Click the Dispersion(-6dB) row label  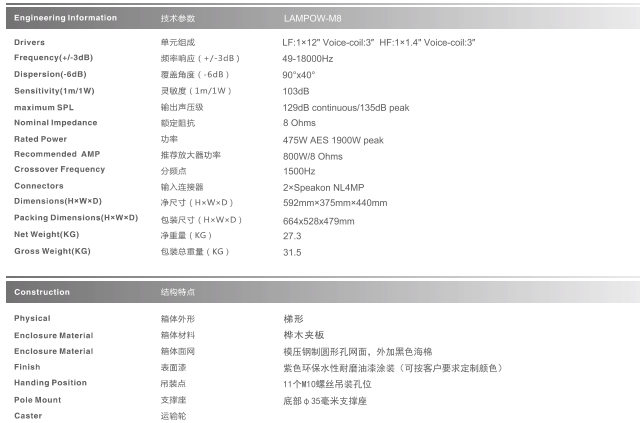(50, 75)
